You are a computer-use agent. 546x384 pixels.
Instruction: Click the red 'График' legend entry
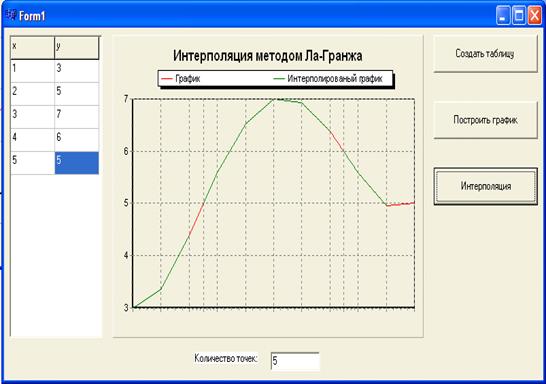tap(181, 79)
